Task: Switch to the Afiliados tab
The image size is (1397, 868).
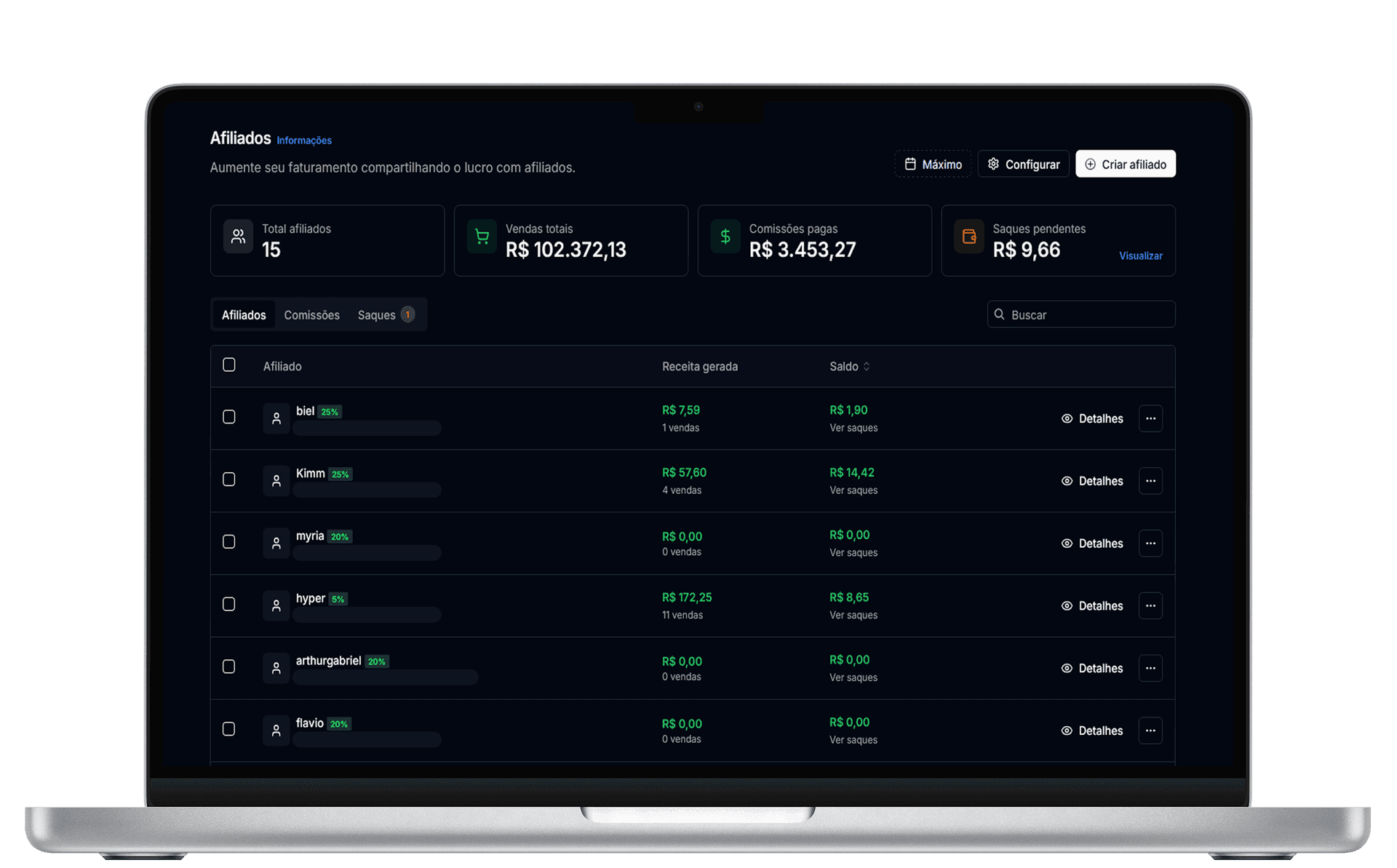Action: pyautogui.click(x=244, y=315)
